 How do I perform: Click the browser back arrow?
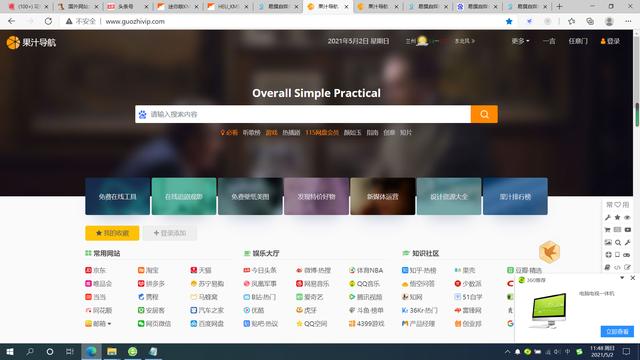(11, 21)
